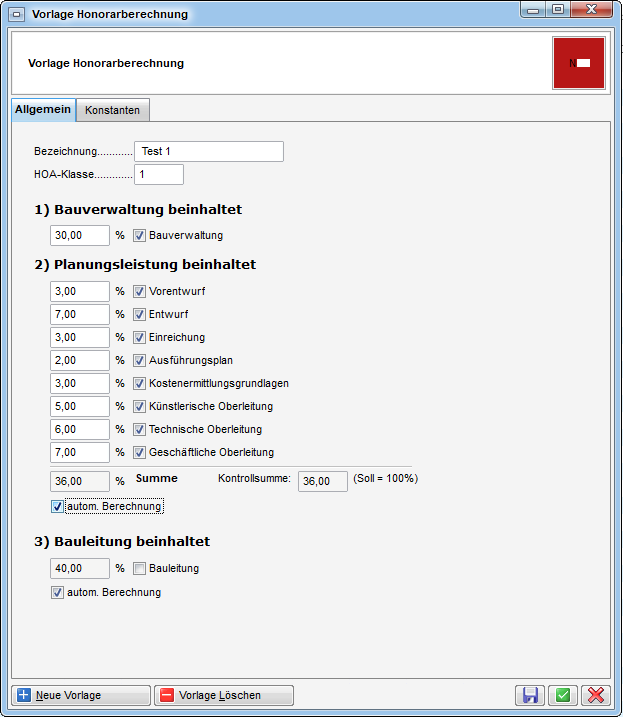Cancel using the red X icon
Viewport: 623px width, 717px height.
(x=596, y=695)
